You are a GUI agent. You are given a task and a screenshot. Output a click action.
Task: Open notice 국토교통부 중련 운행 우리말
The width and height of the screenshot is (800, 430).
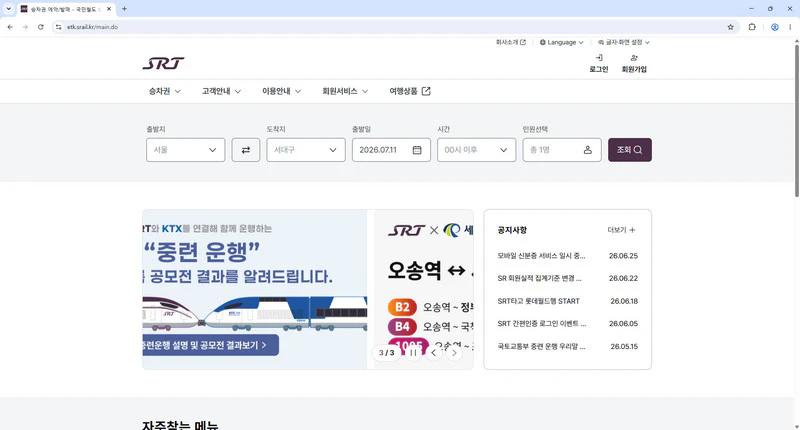click(x=541, y=346)
